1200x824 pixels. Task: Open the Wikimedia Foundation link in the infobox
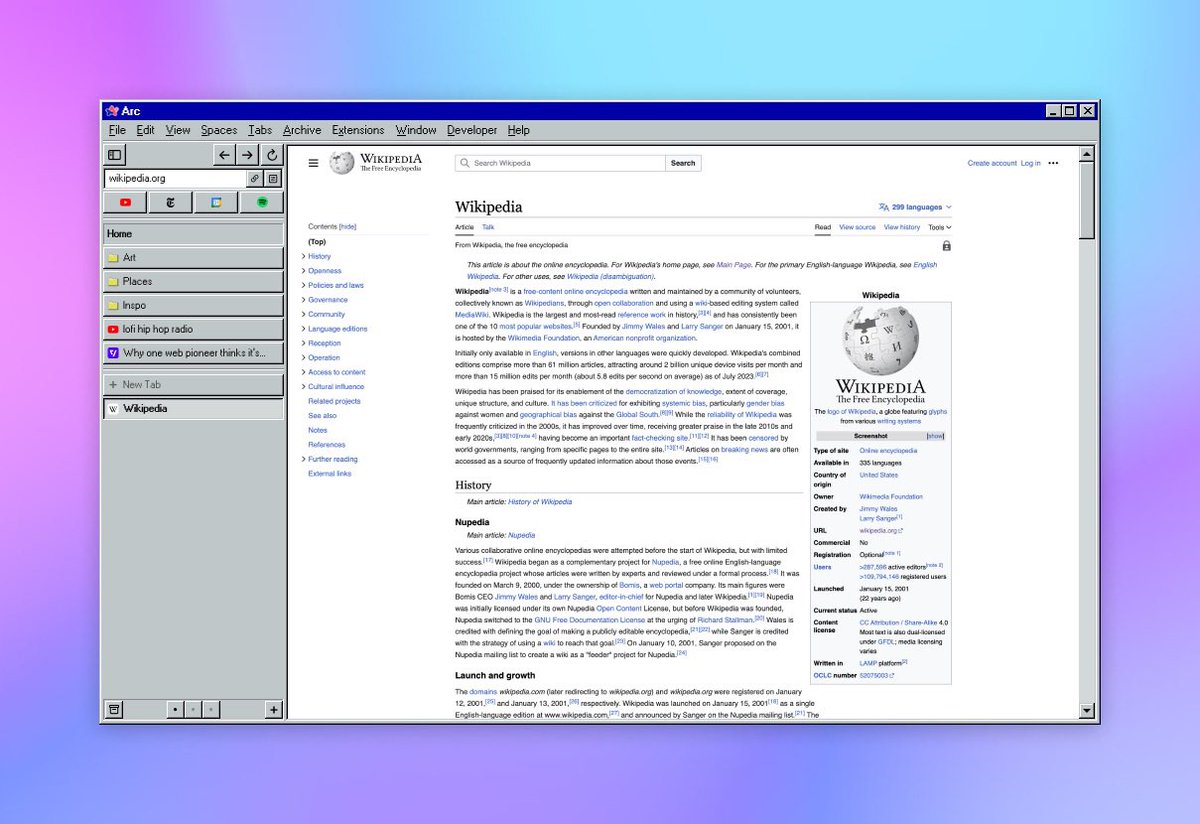pos(891,496)
